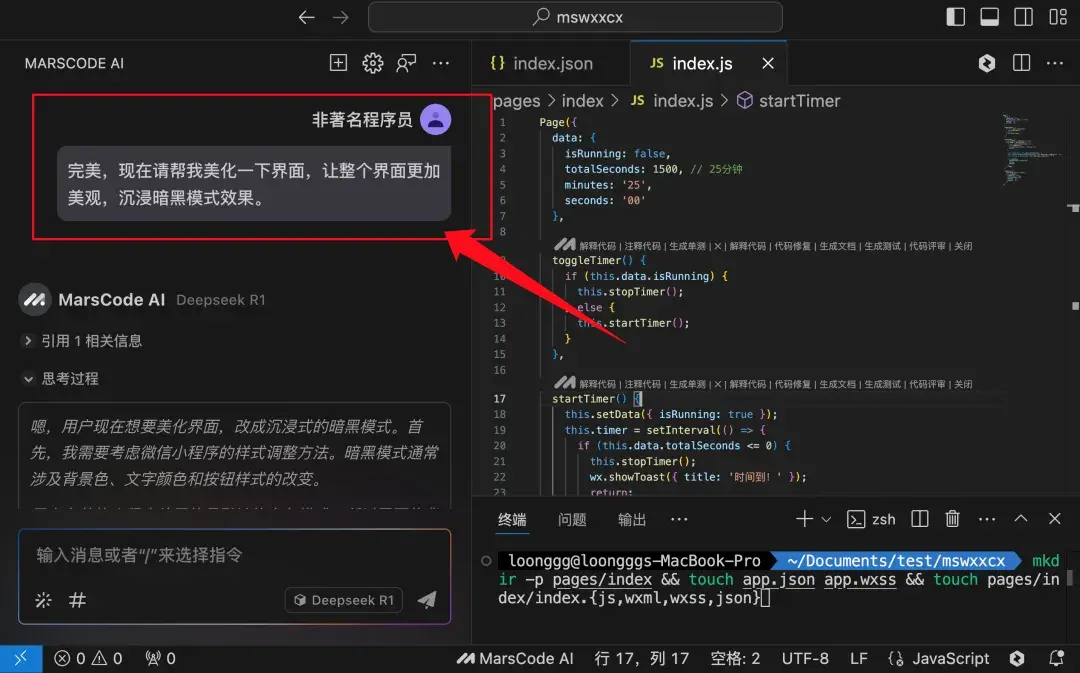
Task: Kill the terminal using the trash icon
Action: coord(952,519)
